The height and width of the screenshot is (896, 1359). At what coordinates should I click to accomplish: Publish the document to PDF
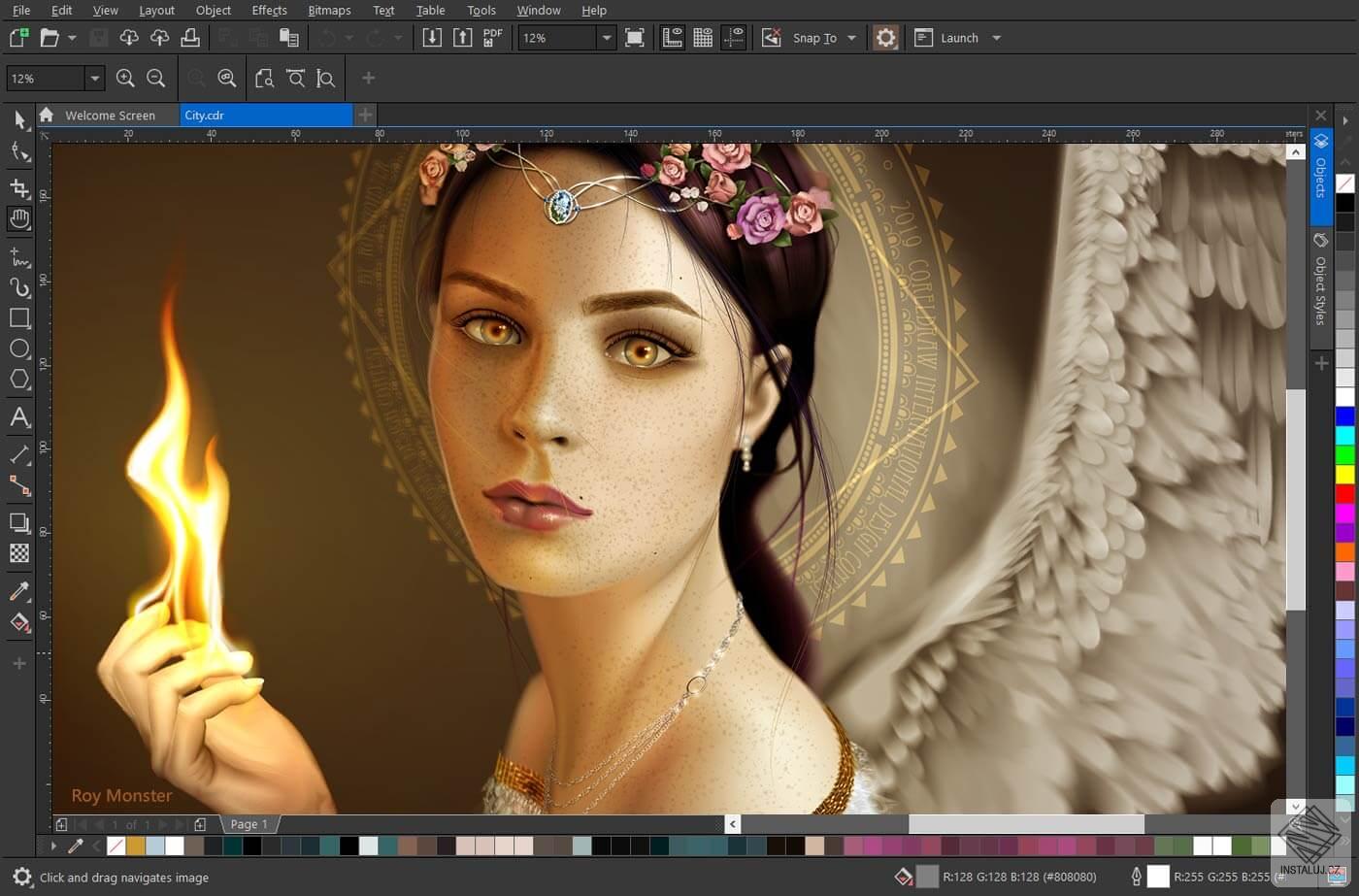tap(492, 37)
